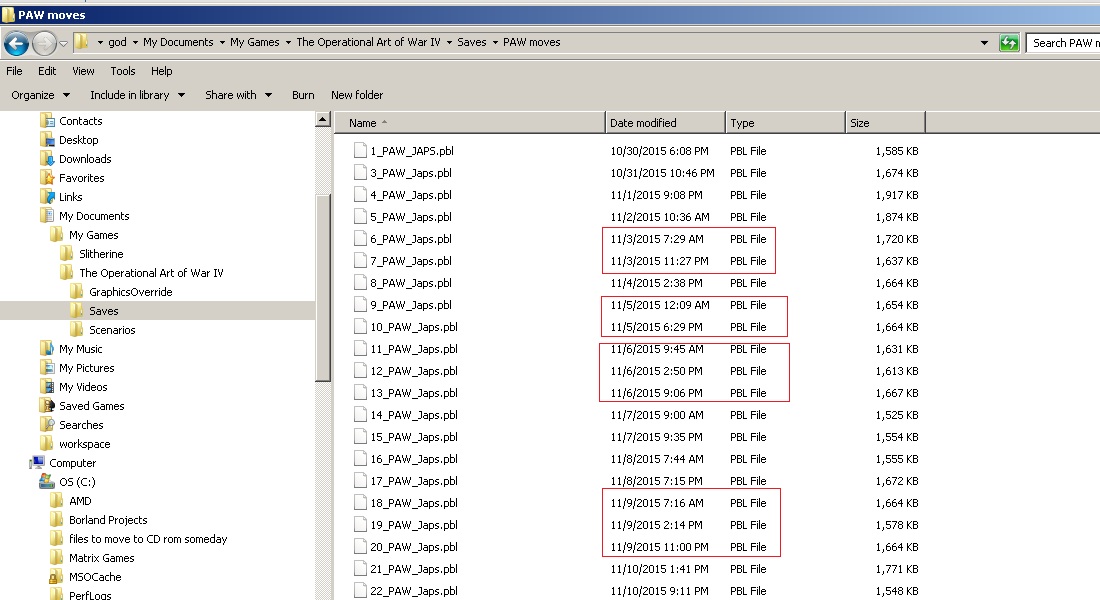Click the Forward navigation arrow button
Image resolution: width=1100 pixels, height=600 pixels.
pyautogui.click(x=44, y=44)
